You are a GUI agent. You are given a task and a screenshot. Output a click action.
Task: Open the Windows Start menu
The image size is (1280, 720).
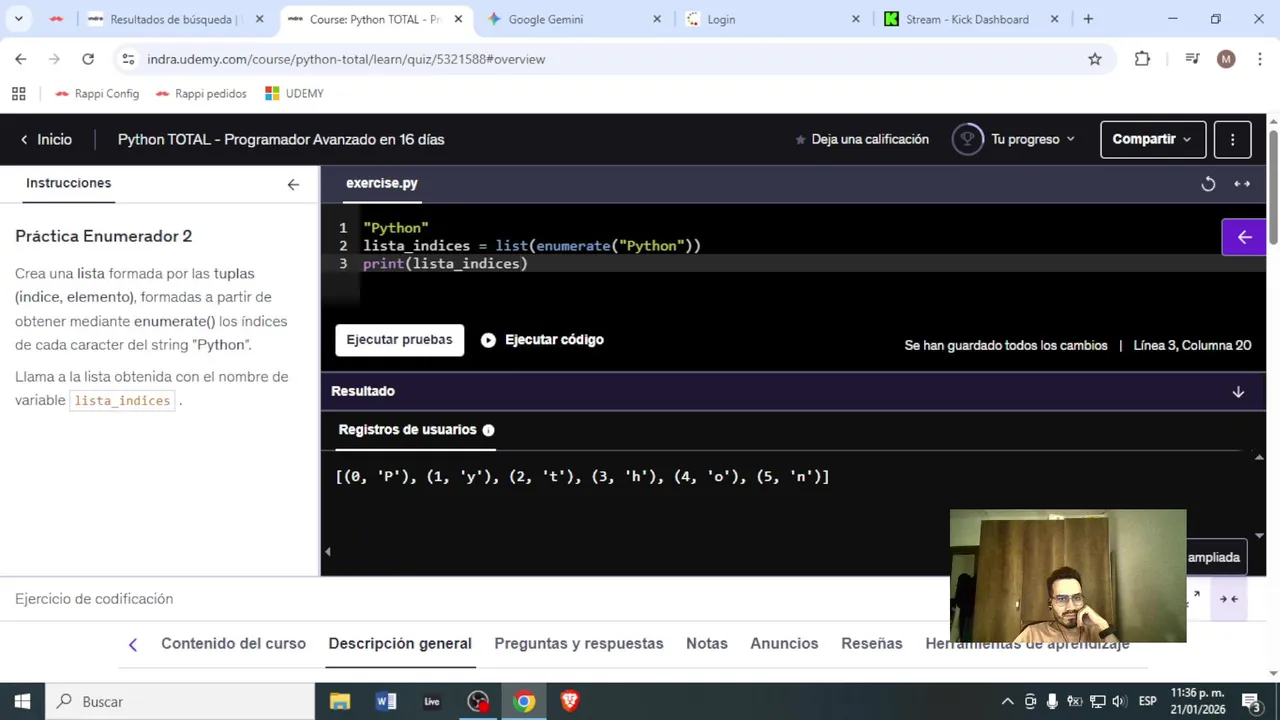(22, 702)
